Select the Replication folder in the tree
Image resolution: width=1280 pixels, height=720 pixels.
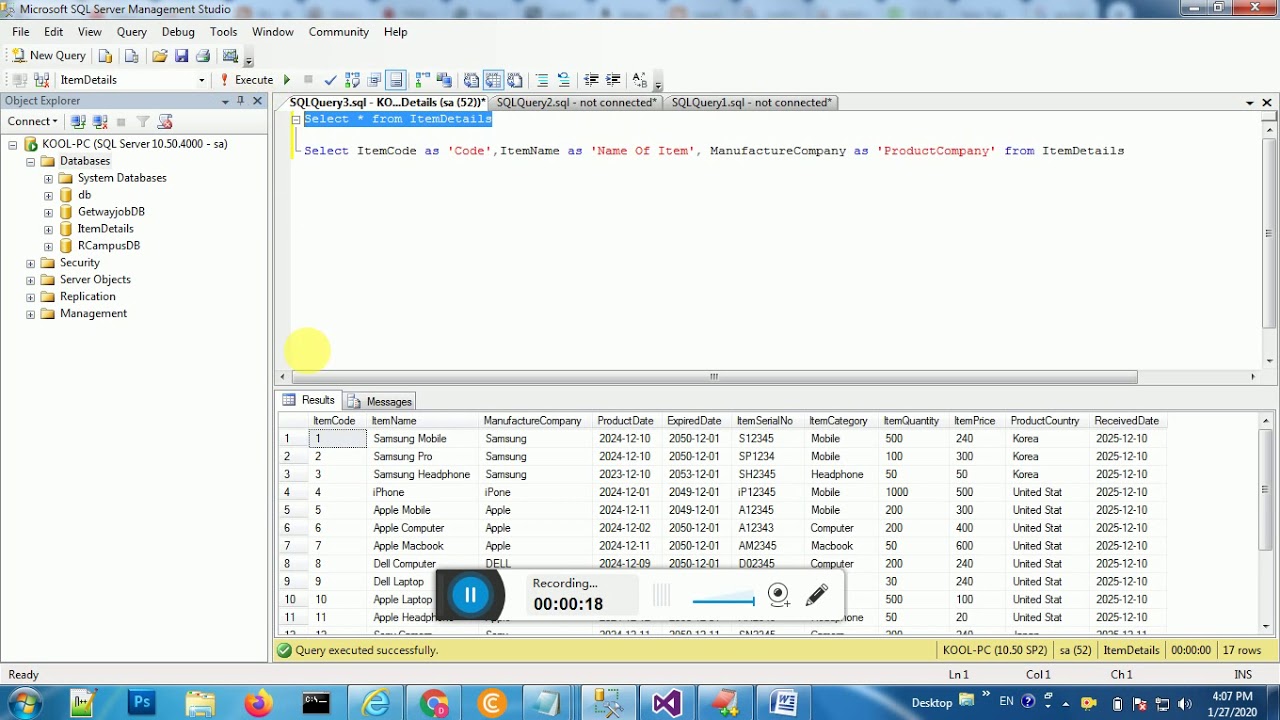[x=87, y=297]
